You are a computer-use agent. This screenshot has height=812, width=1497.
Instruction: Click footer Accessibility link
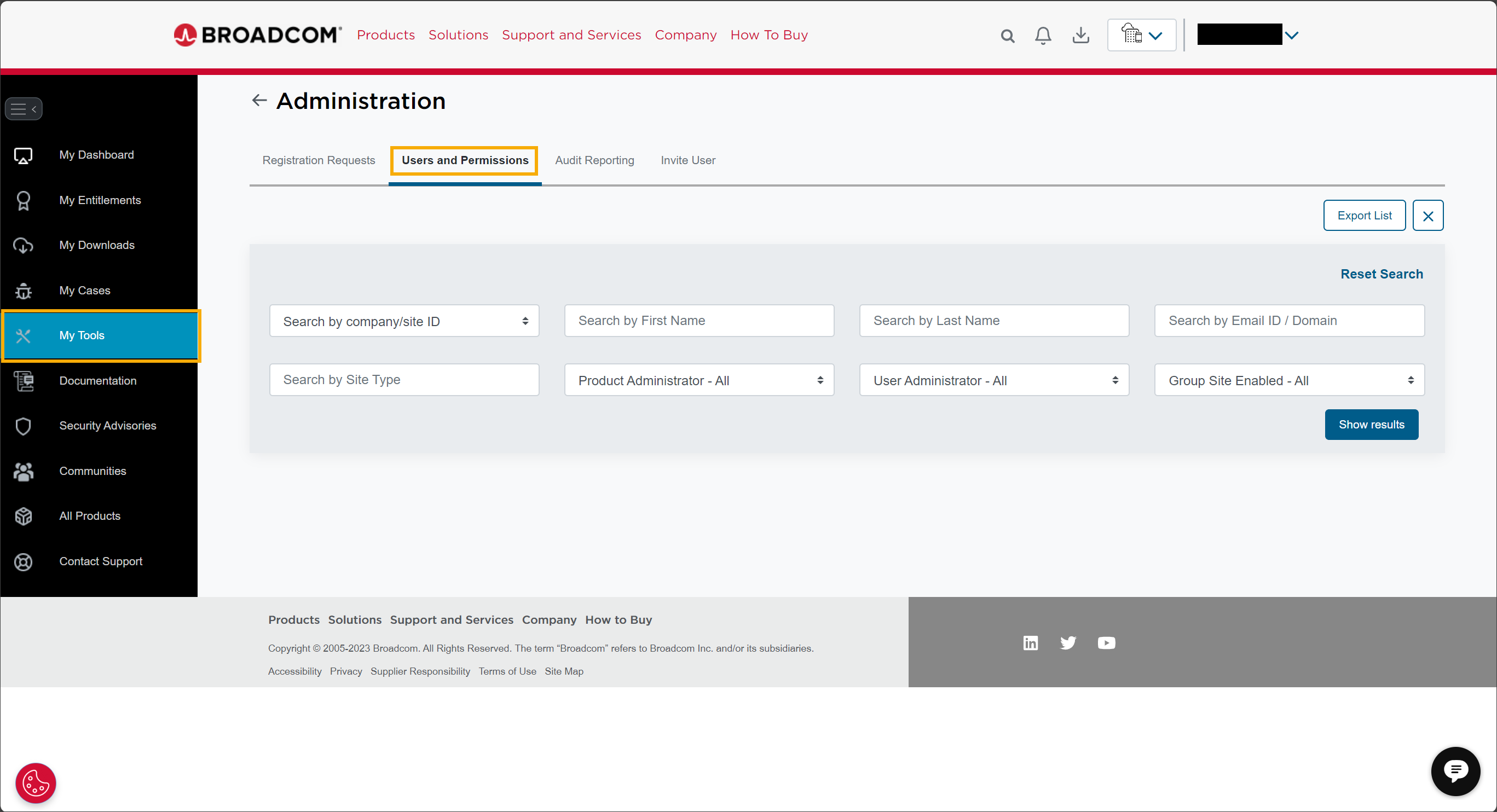(294, 671)
